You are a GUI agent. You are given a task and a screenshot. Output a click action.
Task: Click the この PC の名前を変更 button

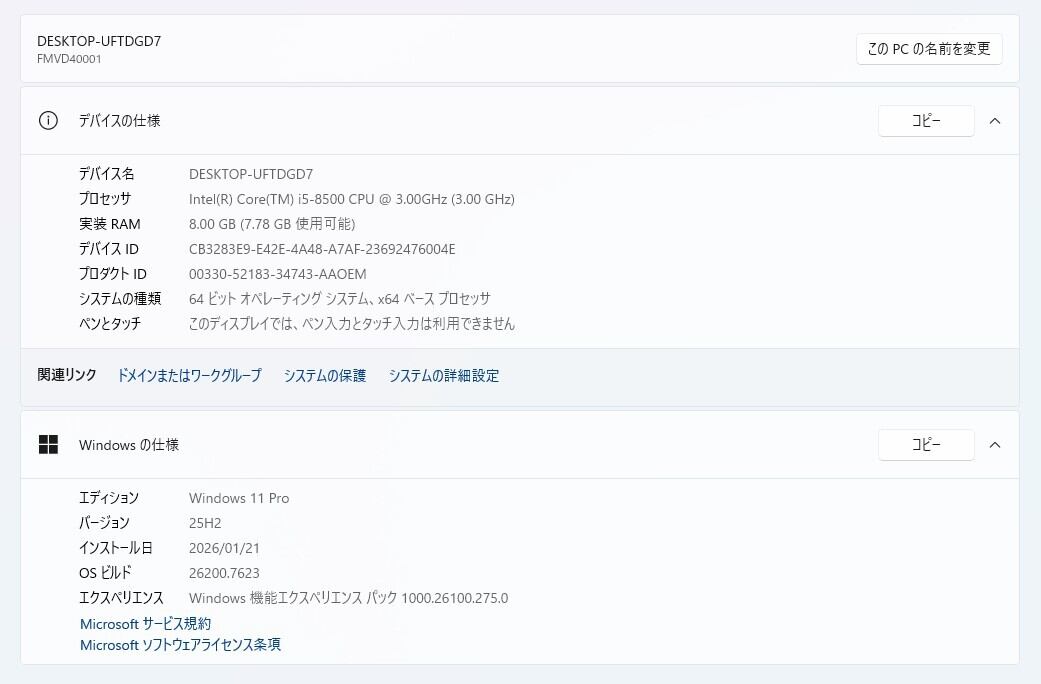[x=929, y=48]
